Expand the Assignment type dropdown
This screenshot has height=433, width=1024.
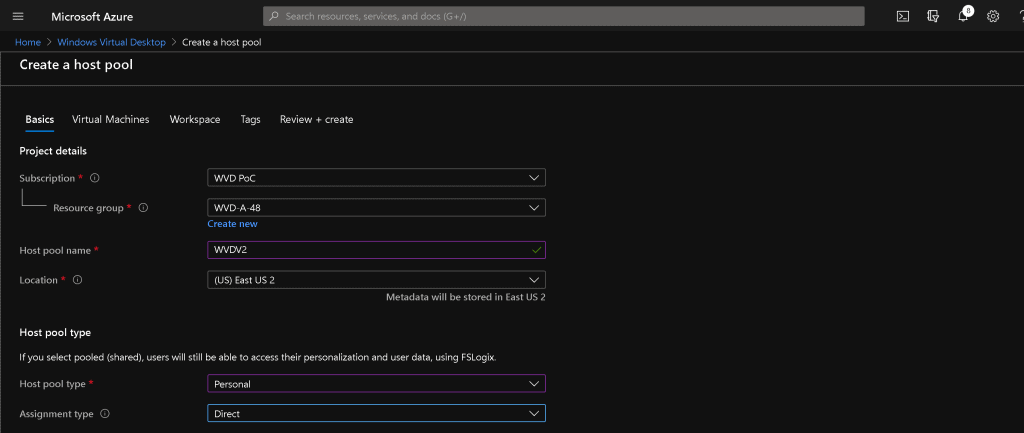(x=376, y=413)
